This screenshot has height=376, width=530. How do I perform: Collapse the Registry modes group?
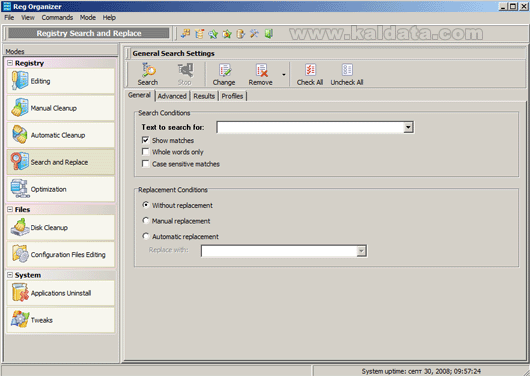coord(10,63)
